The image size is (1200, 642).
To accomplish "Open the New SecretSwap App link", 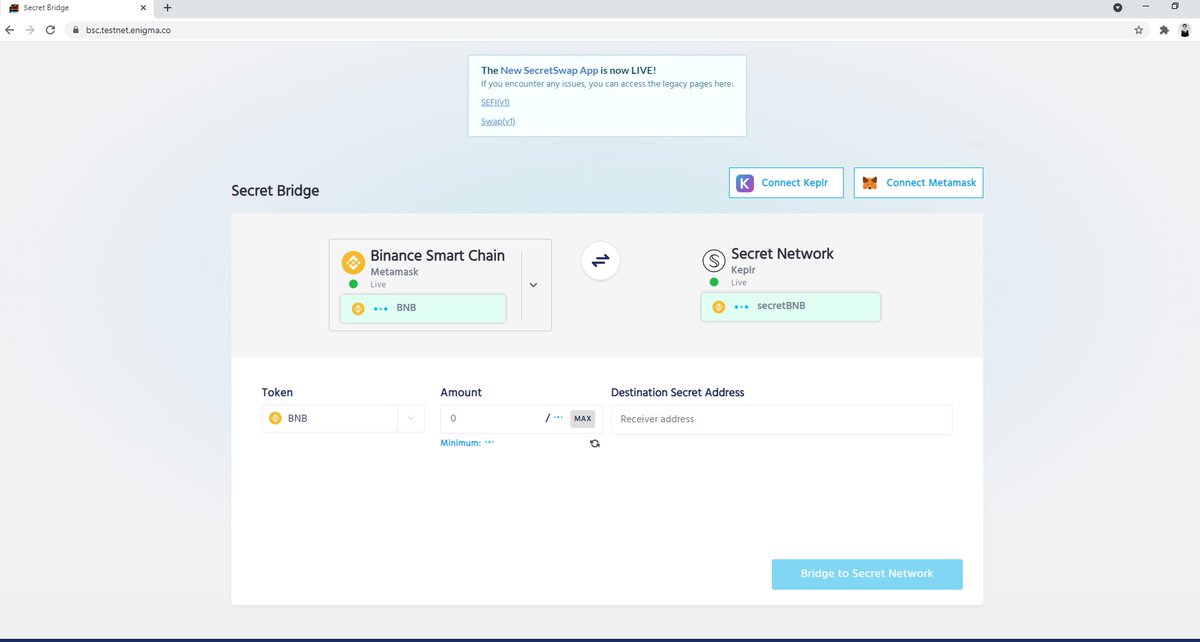I will click(549, 71).
